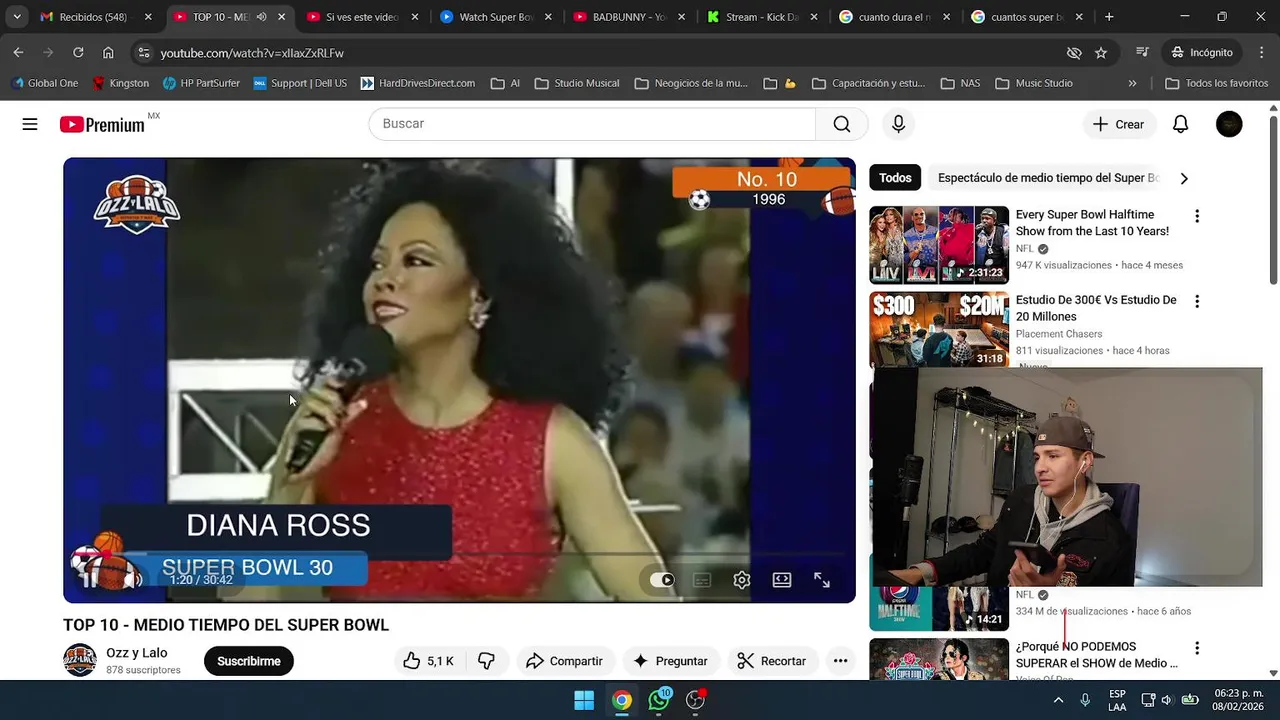Viewport: 1280px width, 720px height.
Task: Toggle subtitles button in video player
Action: coord(702,580)
